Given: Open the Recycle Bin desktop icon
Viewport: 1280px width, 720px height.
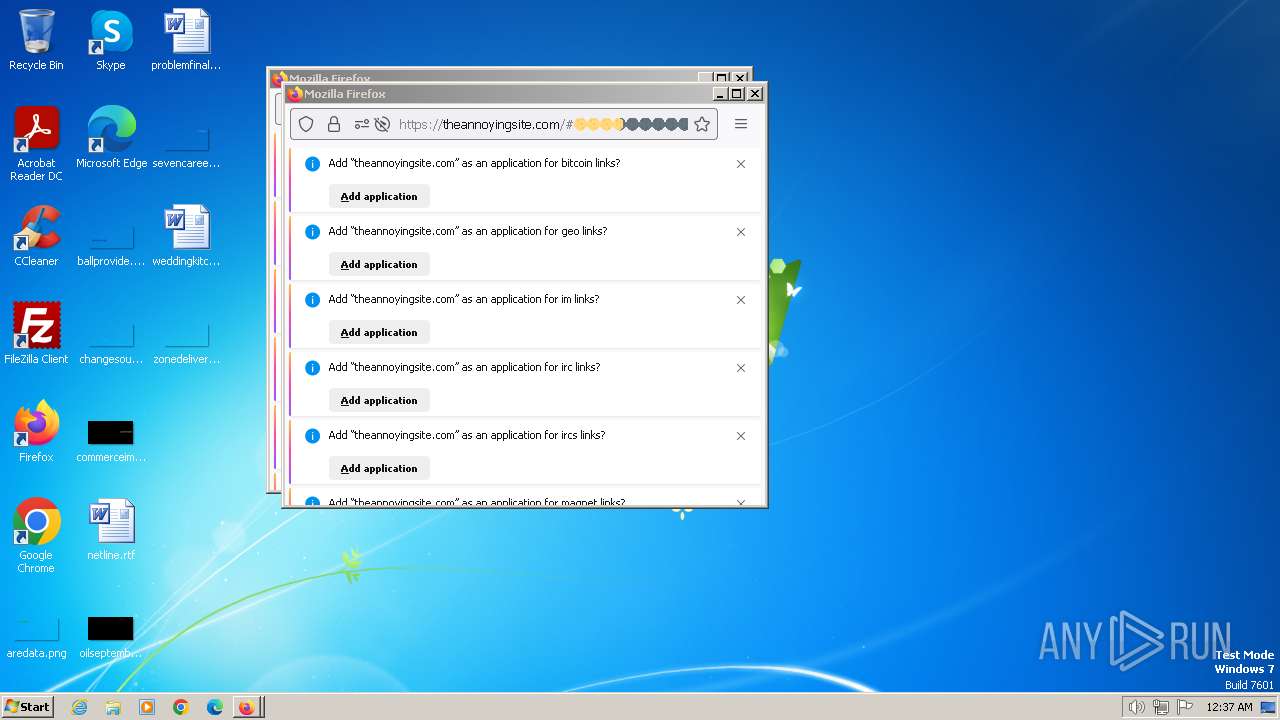Looking at the screenshot, I should click(36, 40).
